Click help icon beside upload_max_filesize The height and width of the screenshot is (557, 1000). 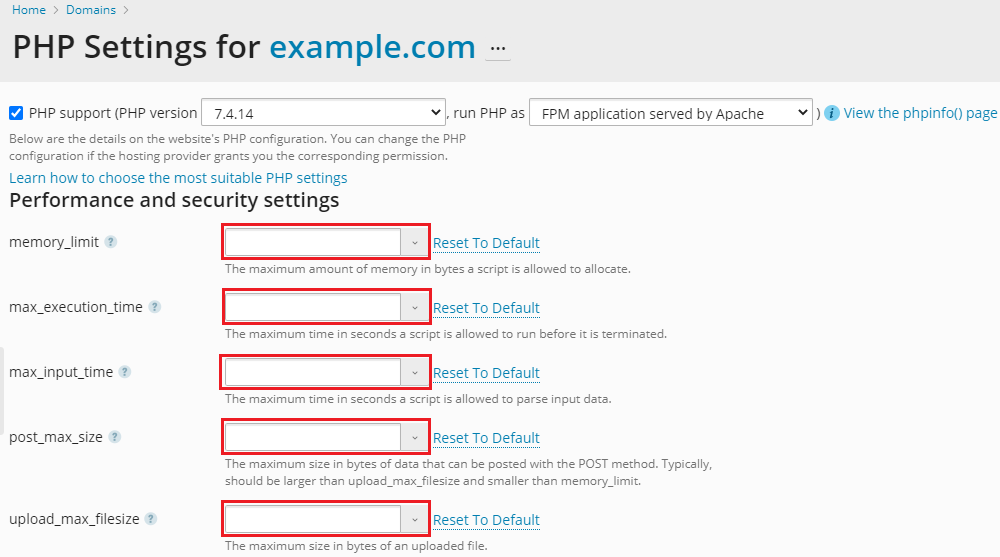[151, 519]
